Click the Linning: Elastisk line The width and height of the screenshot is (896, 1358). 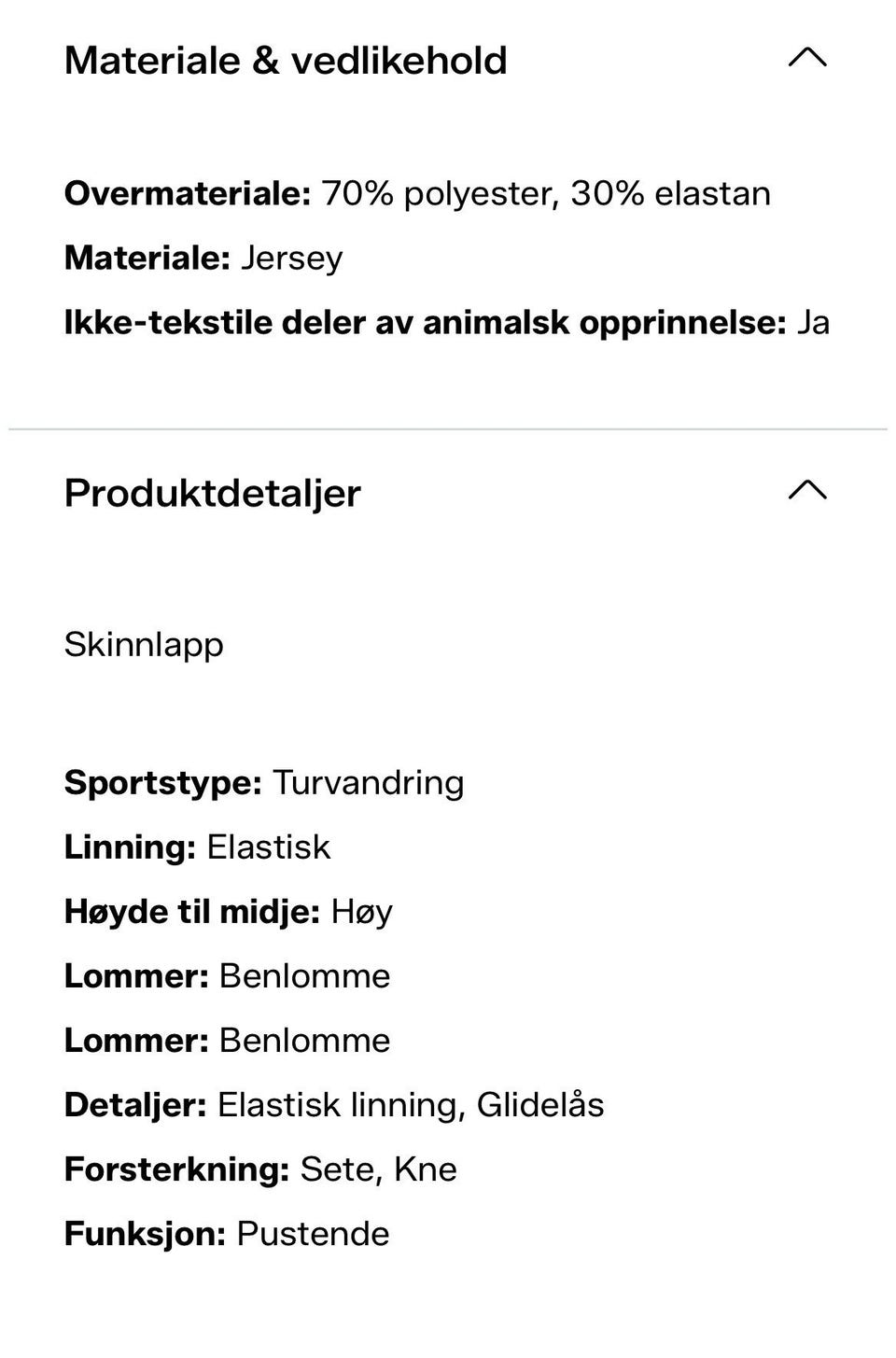click(197, 847)
